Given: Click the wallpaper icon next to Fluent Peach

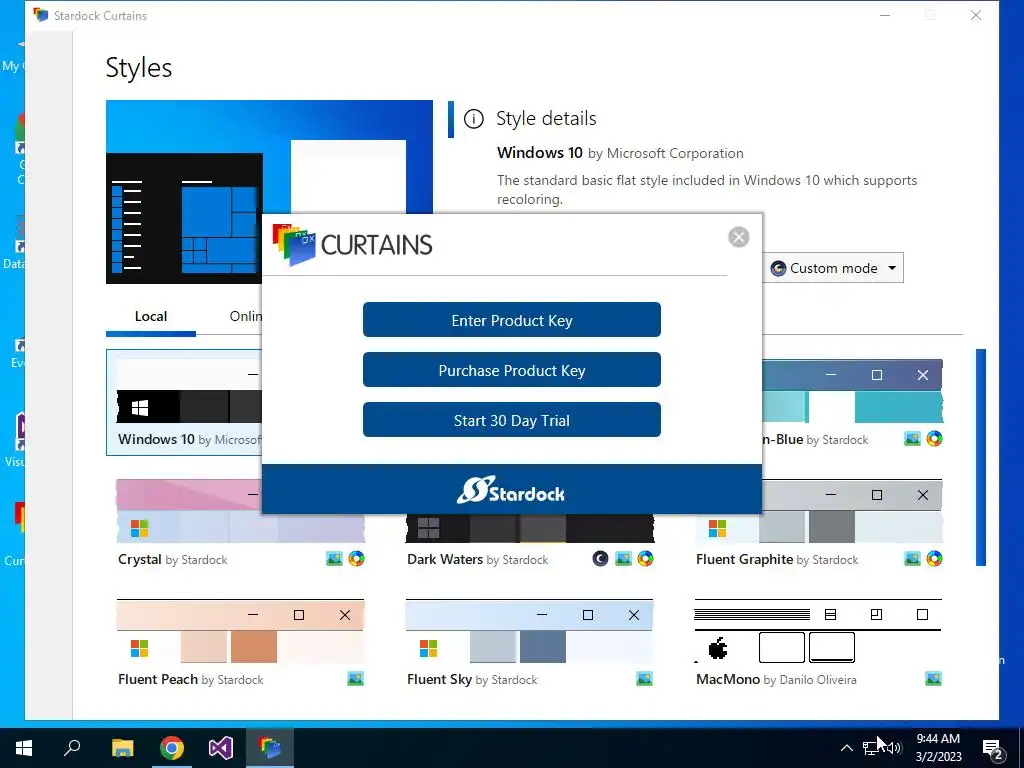Looking at the screenshot, I should (x=356, y=679).
